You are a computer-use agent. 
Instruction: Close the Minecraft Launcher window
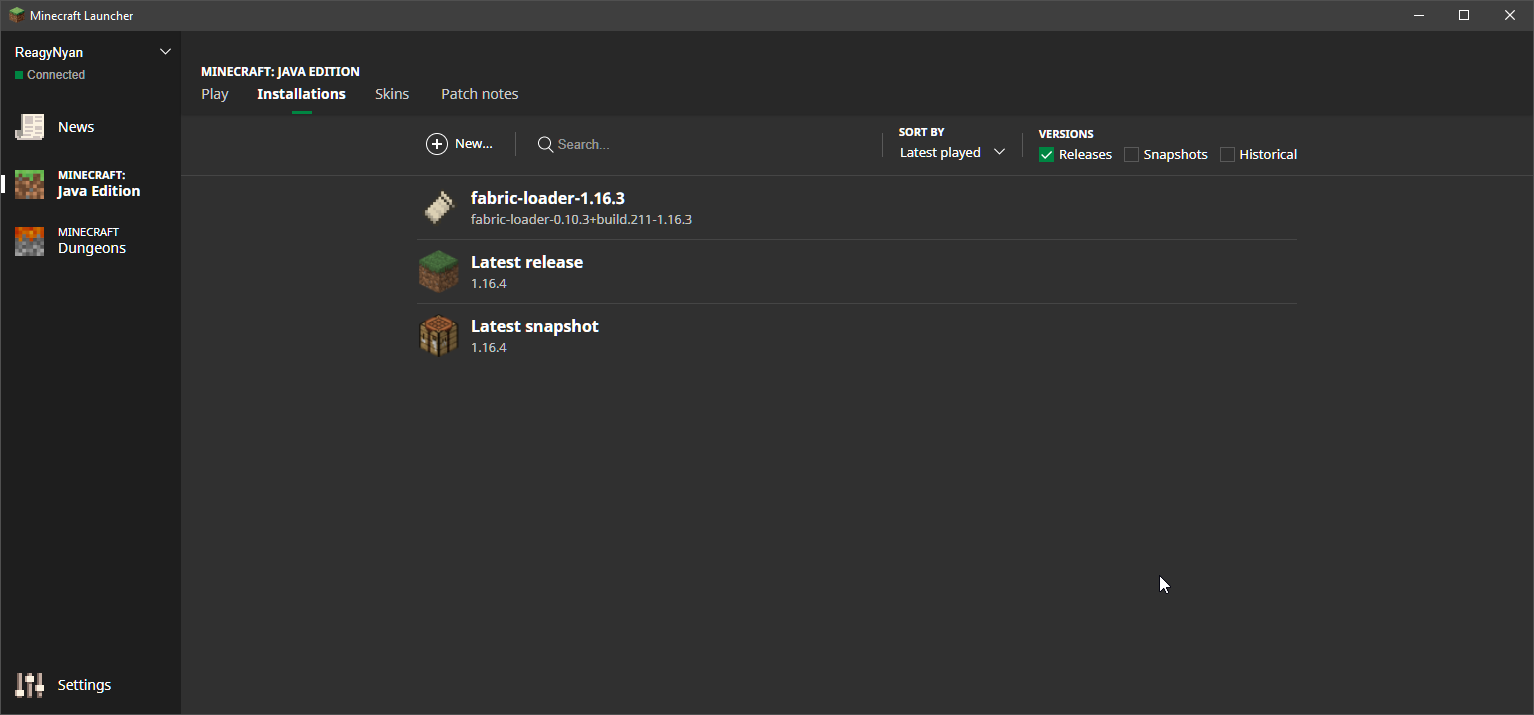pyautogui.click(x=1510, y=15)
